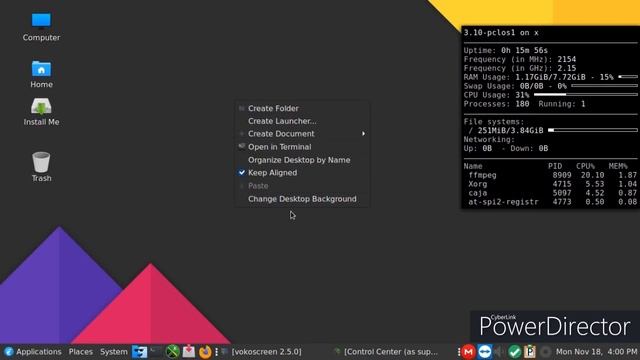
Task: Choose Create Folder from the context menu
Action: point(302,108)
